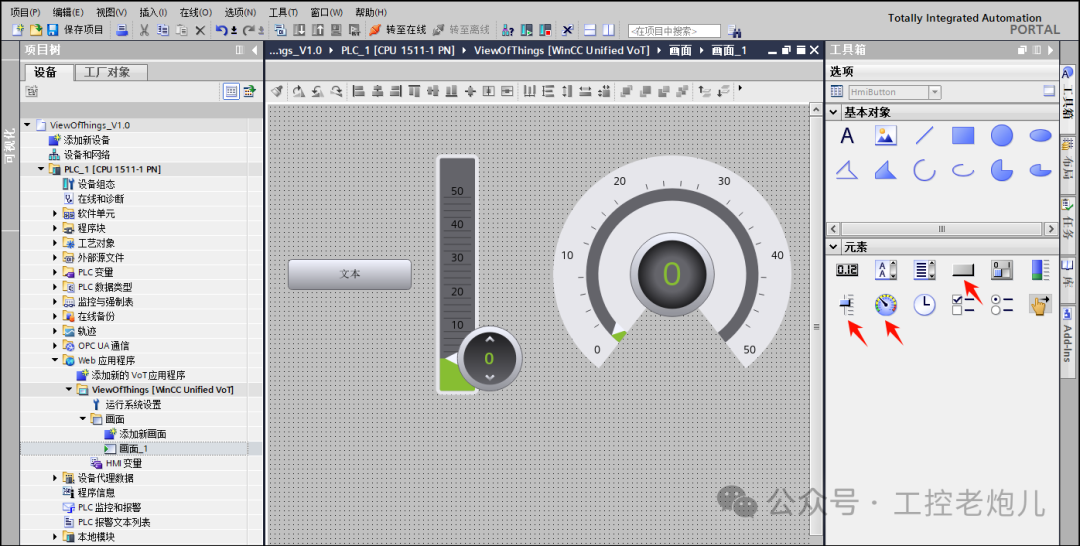The width and height of the screenshot is (1080, 546).
Task: Collapse the 元素 section
Action: pyautogui.click(x=833, y=246)
